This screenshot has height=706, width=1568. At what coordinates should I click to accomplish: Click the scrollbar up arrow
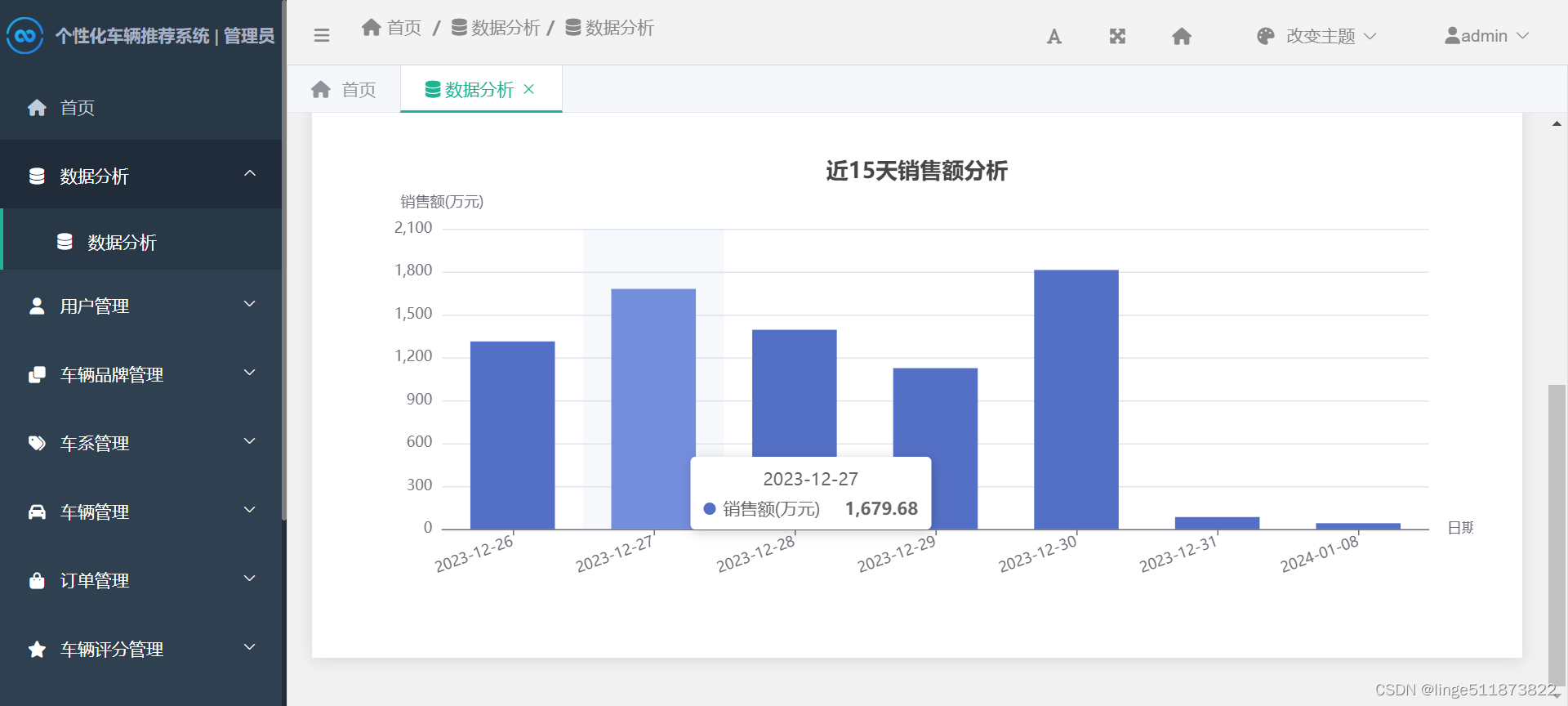[x=1557, y=124]
